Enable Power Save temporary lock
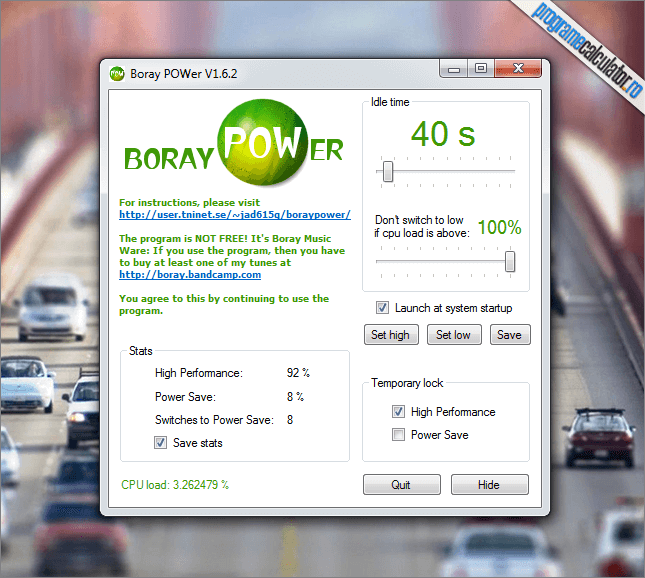 tap(398, 434)
